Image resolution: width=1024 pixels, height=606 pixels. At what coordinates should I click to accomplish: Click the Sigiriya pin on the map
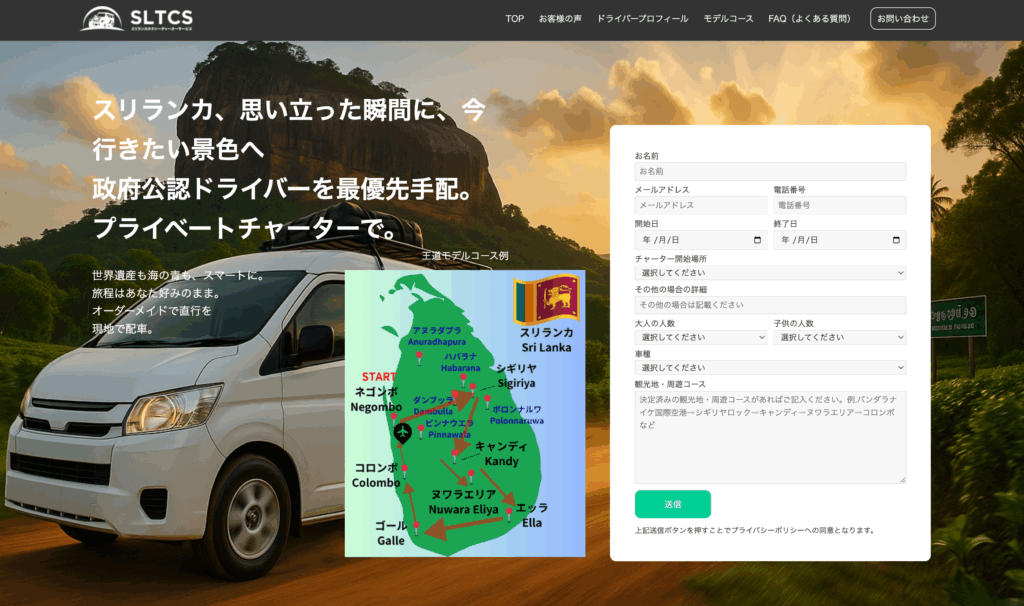tap(473, 388)
